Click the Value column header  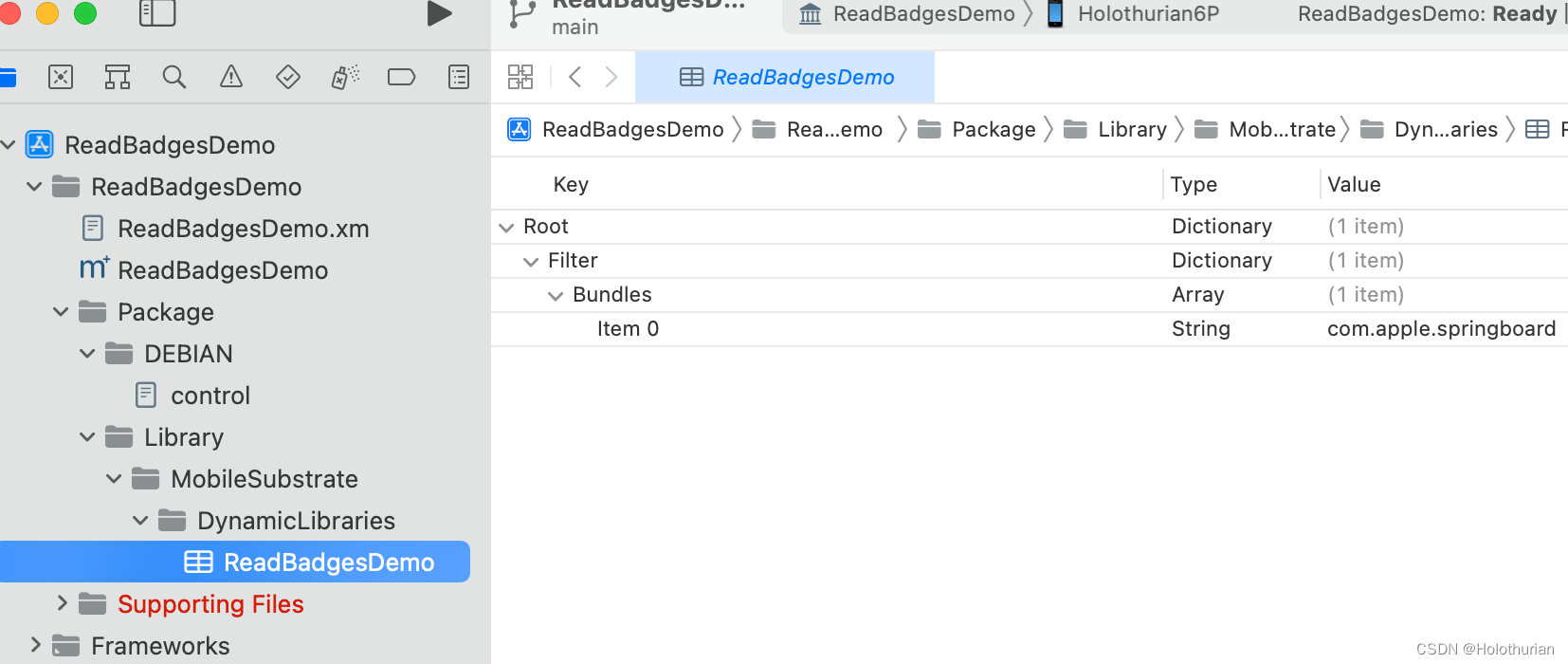[1354, 185]
